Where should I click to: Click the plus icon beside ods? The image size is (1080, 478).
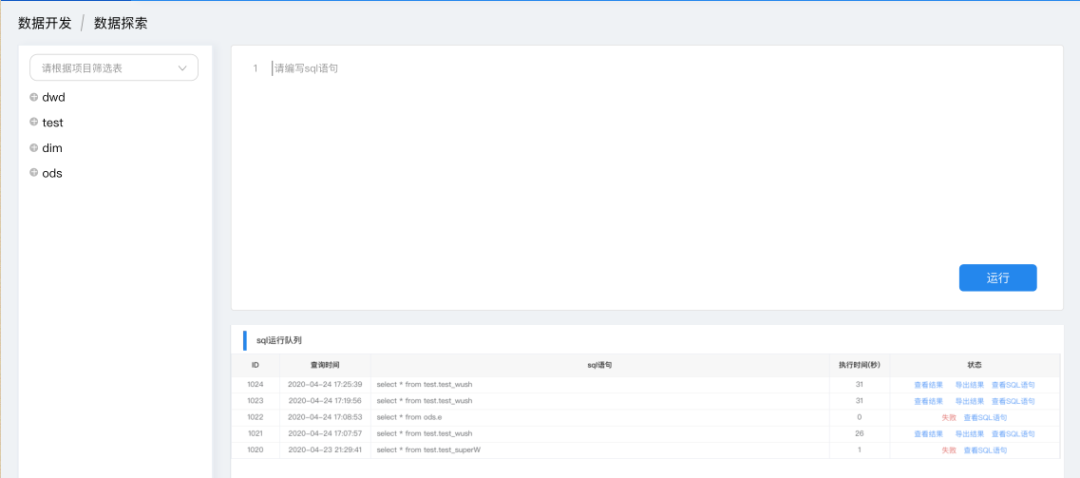[34, 173]
